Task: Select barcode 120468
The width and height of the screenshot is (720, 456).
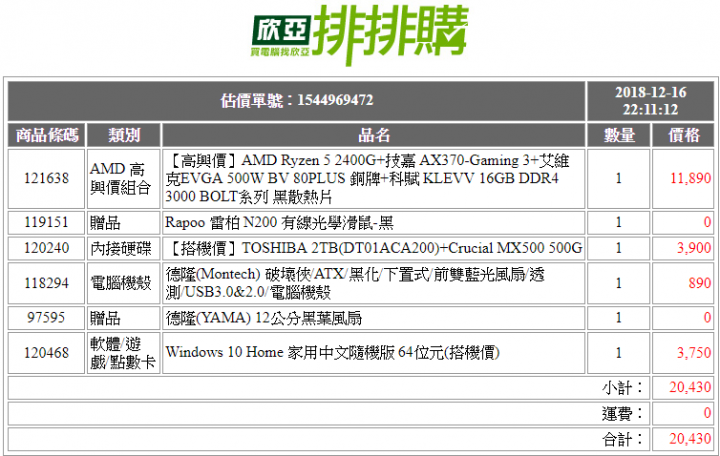Action: [46, 353]
